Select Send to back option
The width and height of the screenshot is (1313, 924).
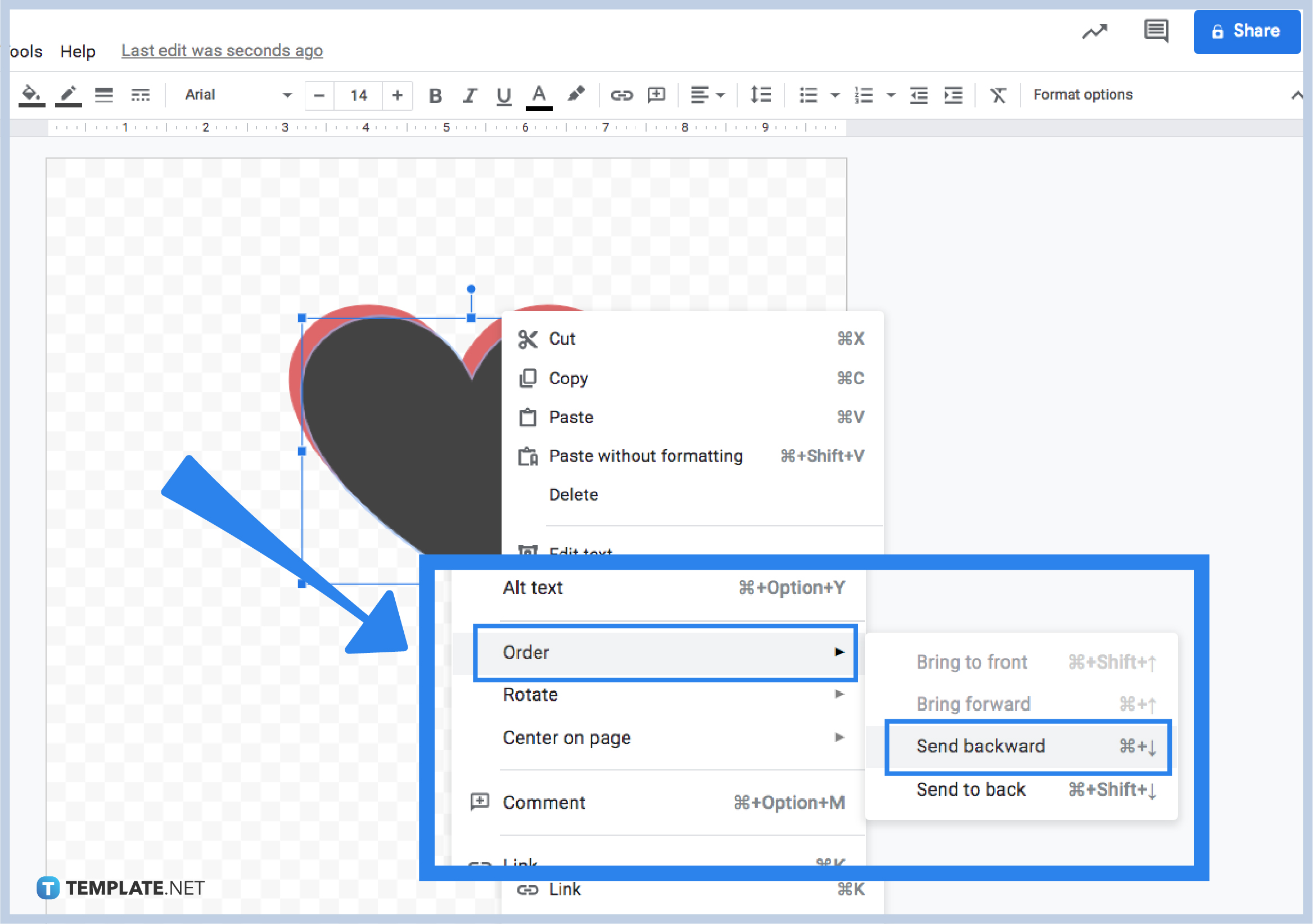point(1022,790)
